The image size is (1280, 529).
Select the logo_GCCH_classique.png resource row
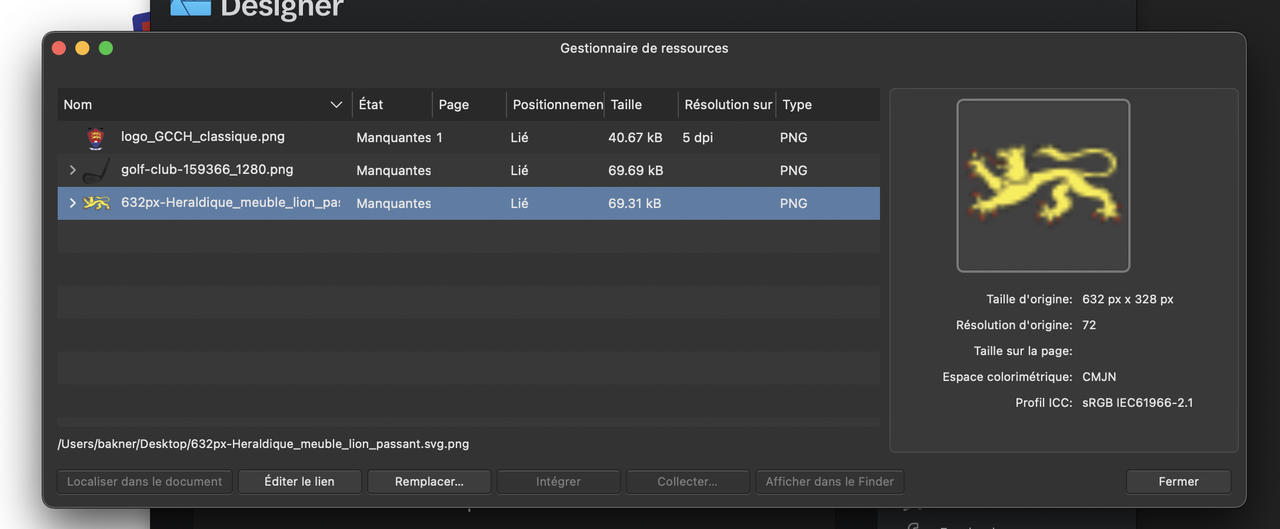[x=468, y=137]
